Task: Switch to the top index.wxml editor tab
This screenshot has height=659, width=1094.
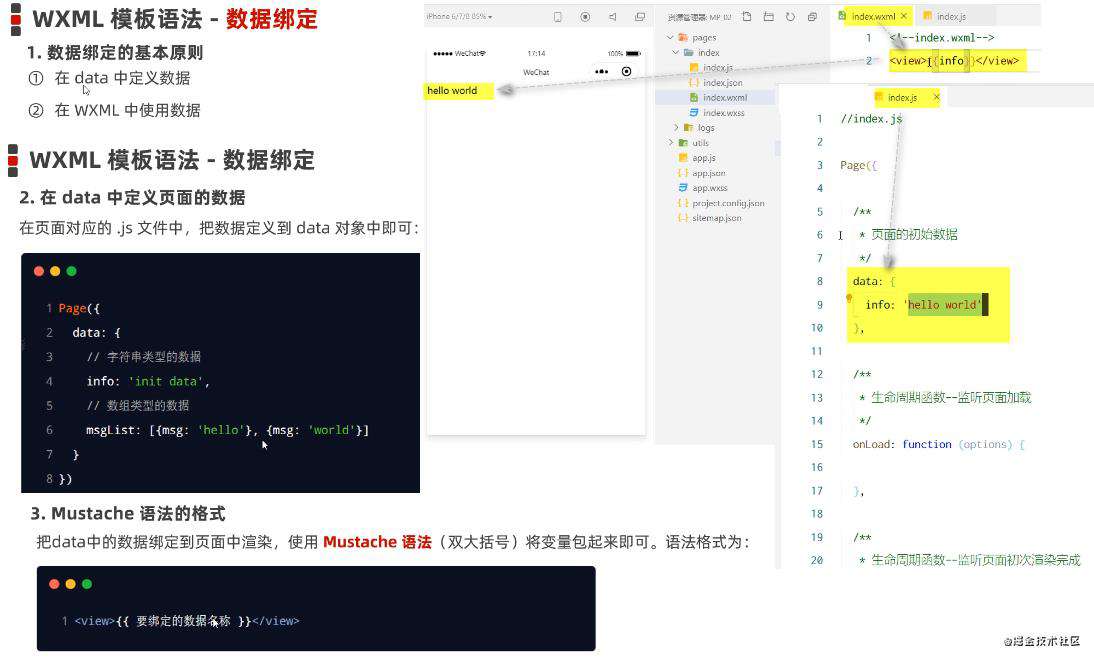Action: tap(873, 16)
